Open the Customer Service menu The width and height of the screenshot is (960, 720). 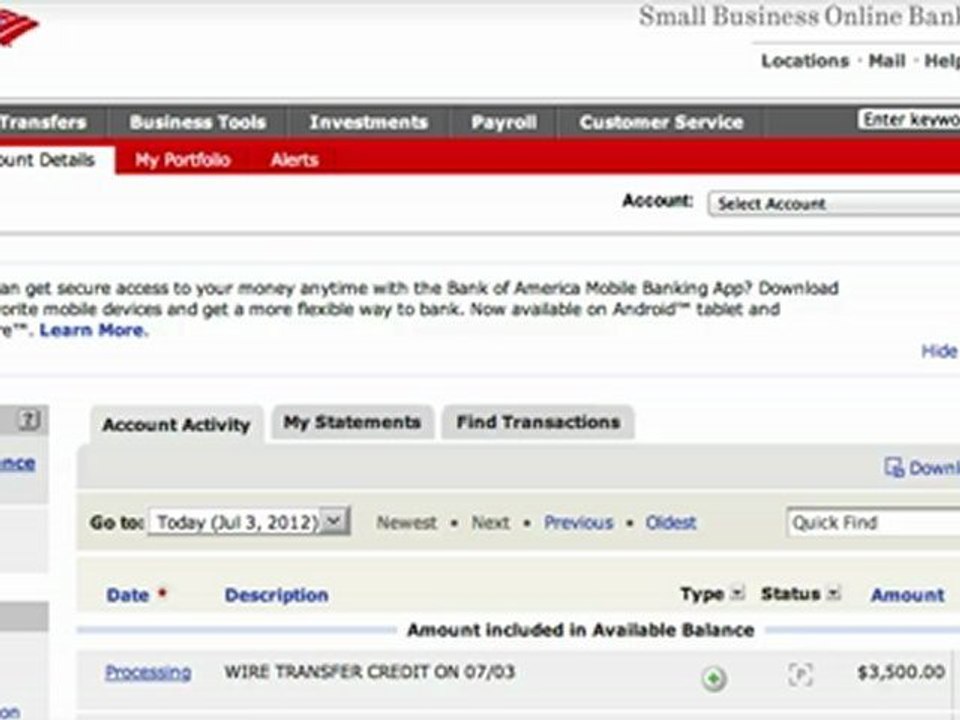[x=661, y=122]
